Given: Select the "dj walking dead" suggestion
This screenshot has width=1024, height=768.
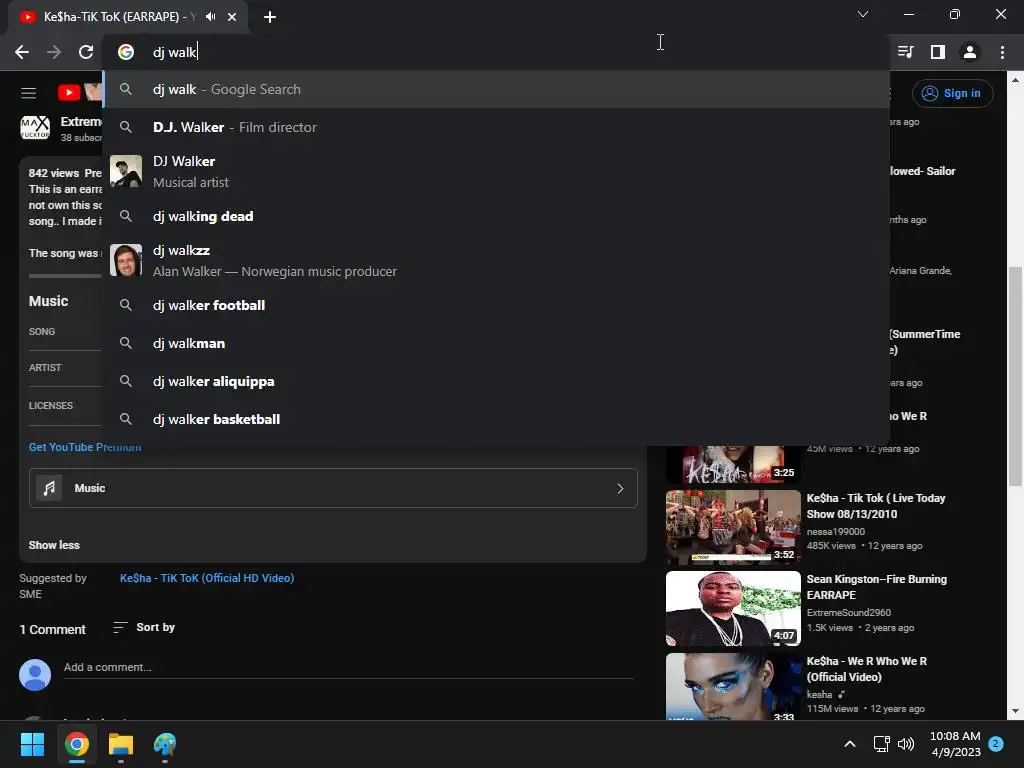Looking at the screenshot, I should (496, 216).
